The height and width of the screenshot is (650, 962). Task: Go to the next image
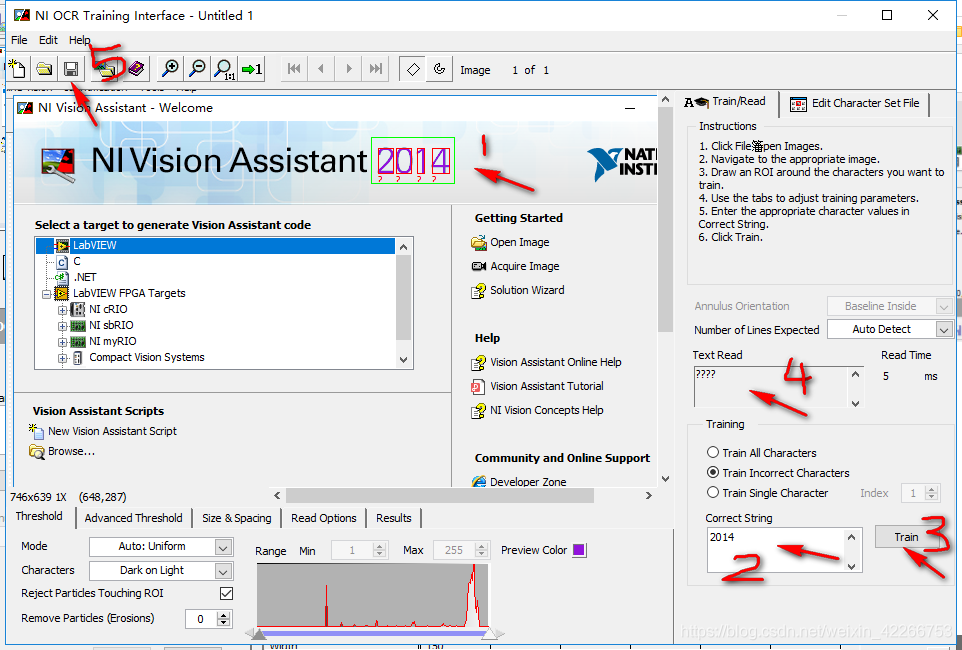point(348,69)
